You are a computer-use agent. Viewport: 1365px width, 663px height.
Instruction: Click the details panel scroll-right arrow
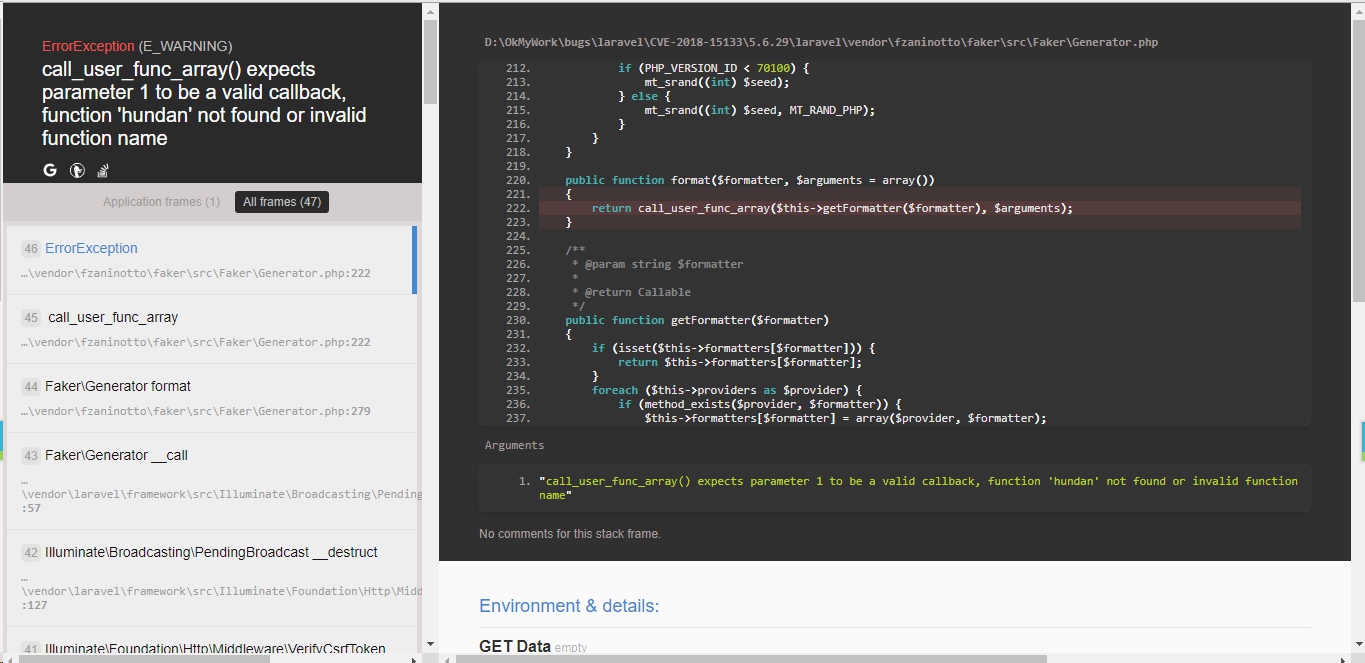pos(1345,658)
